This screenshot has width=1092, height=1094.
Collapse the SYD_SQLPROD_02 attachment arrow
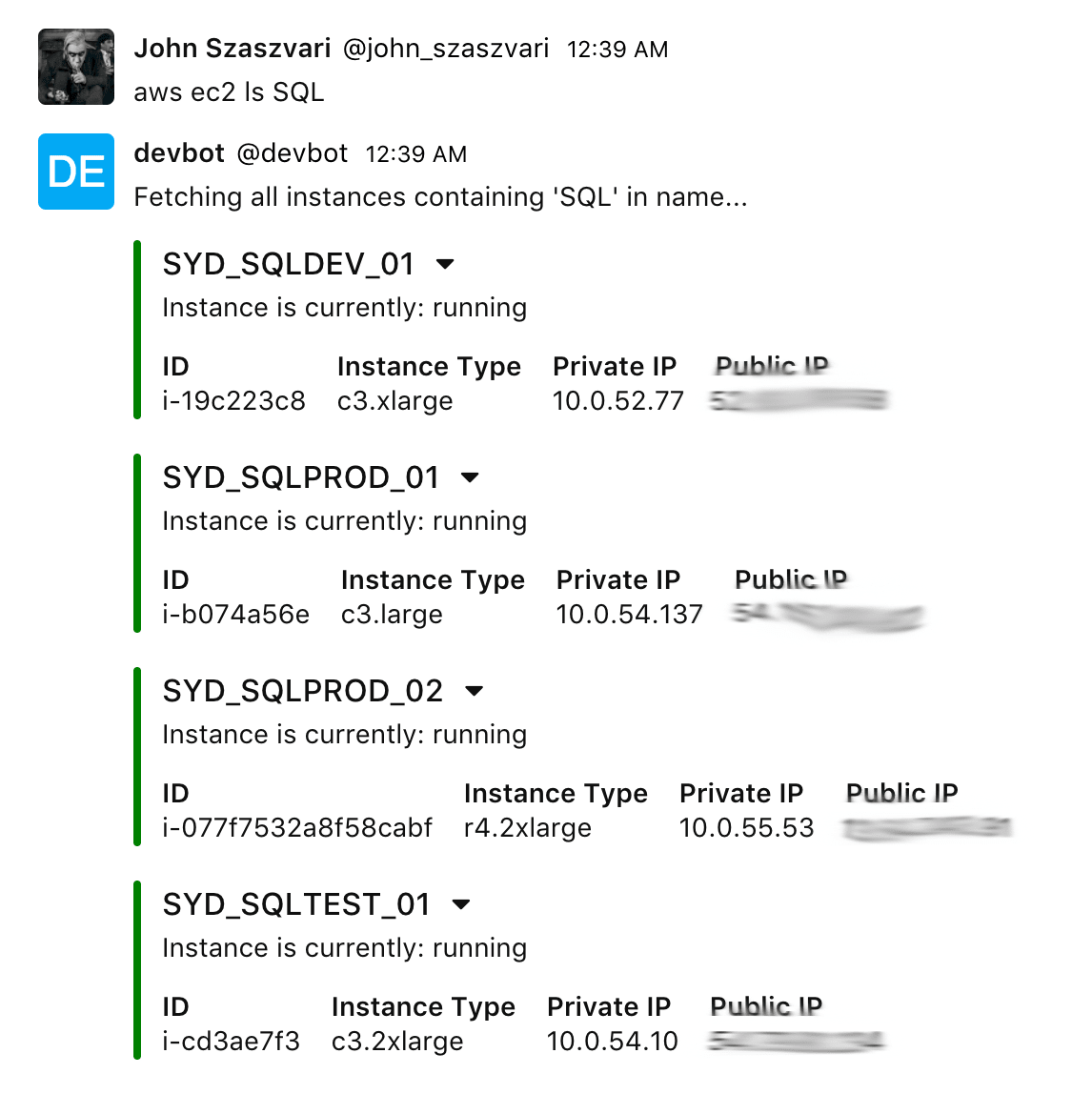475,691
